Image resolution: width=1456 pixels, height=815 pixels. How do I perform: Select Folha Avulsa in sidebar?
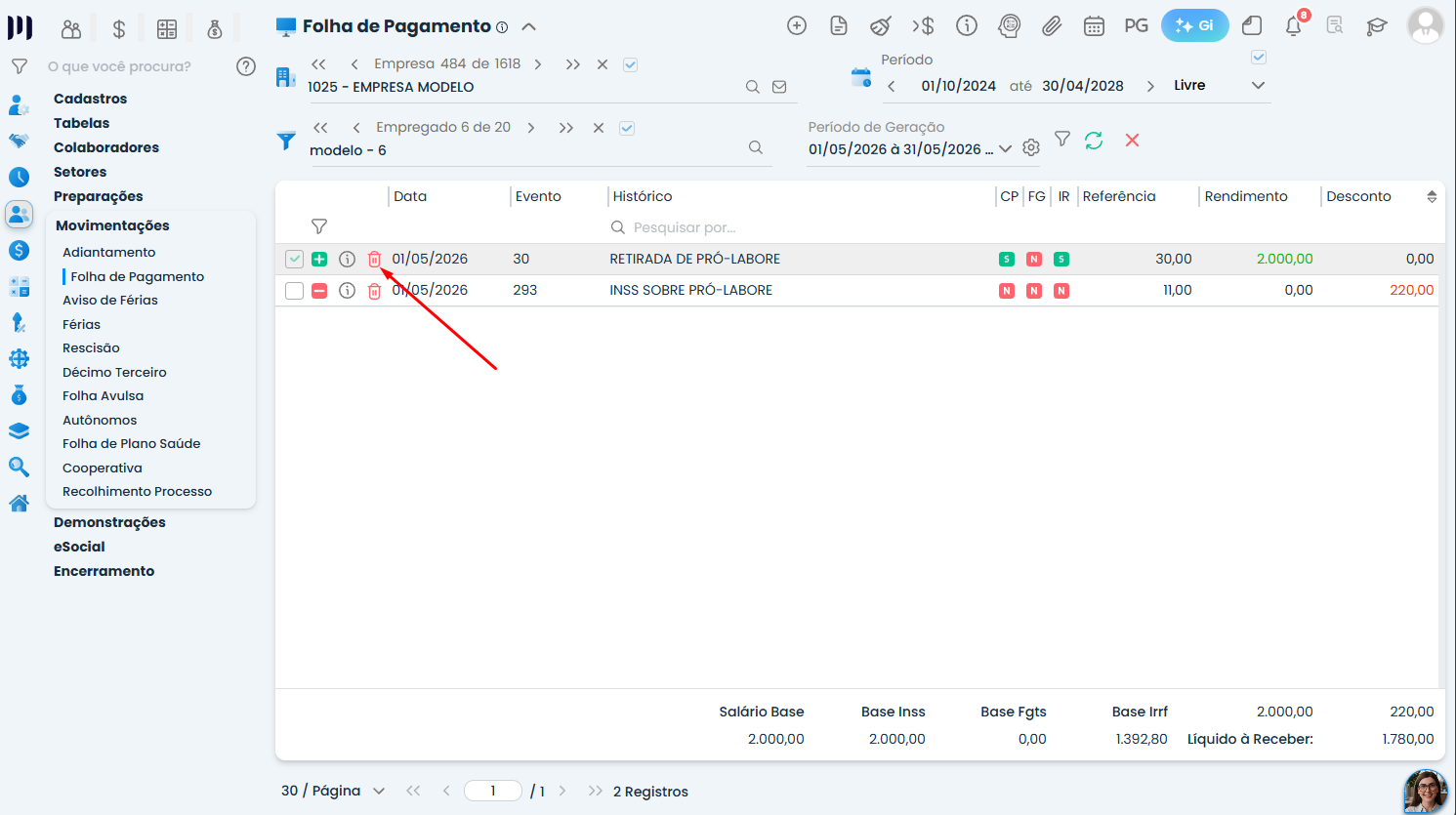[103, 395]
